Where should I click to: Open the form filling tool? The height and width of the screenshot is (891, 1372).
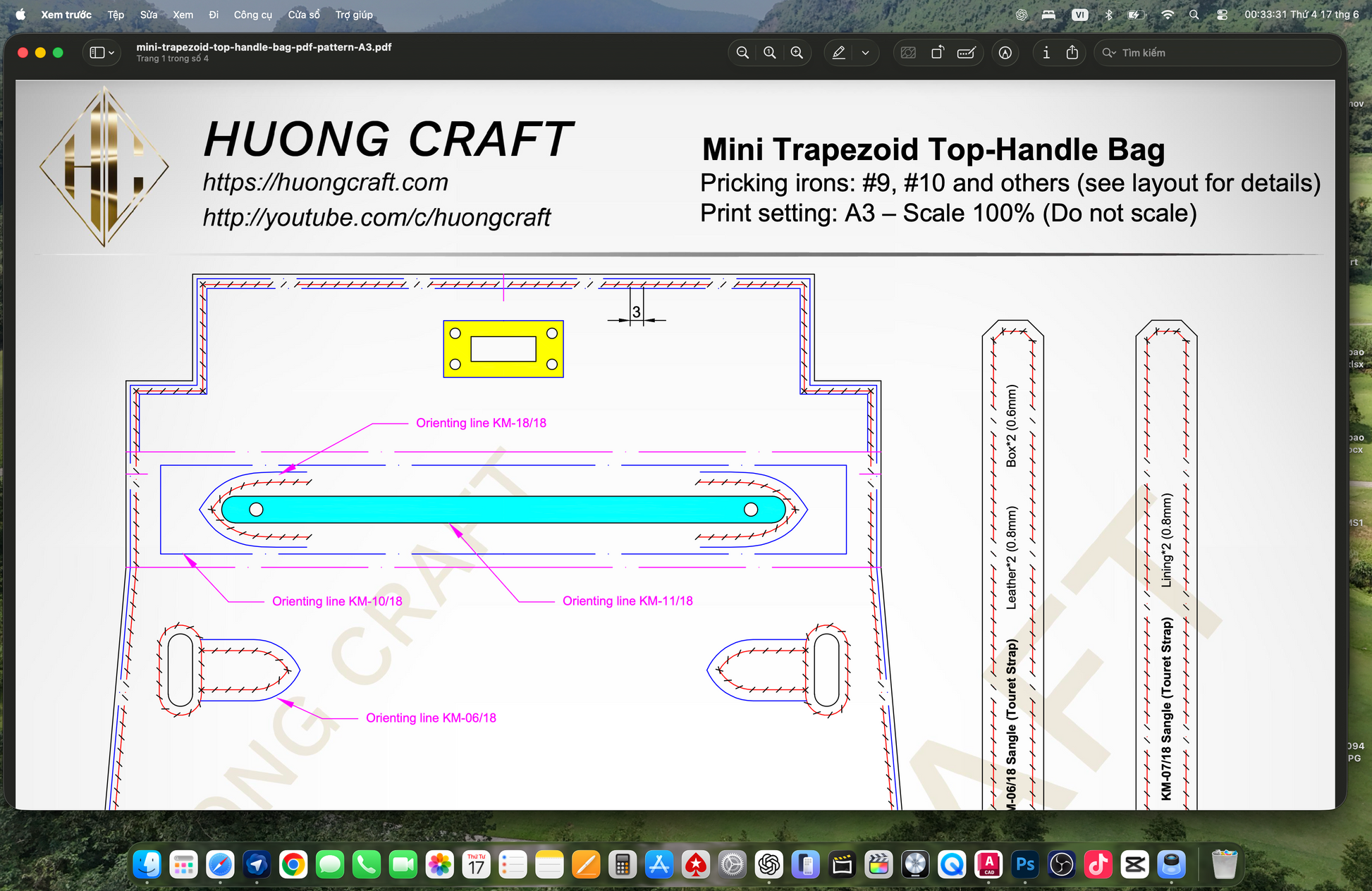pyautogui.click(x=967, y=53)
